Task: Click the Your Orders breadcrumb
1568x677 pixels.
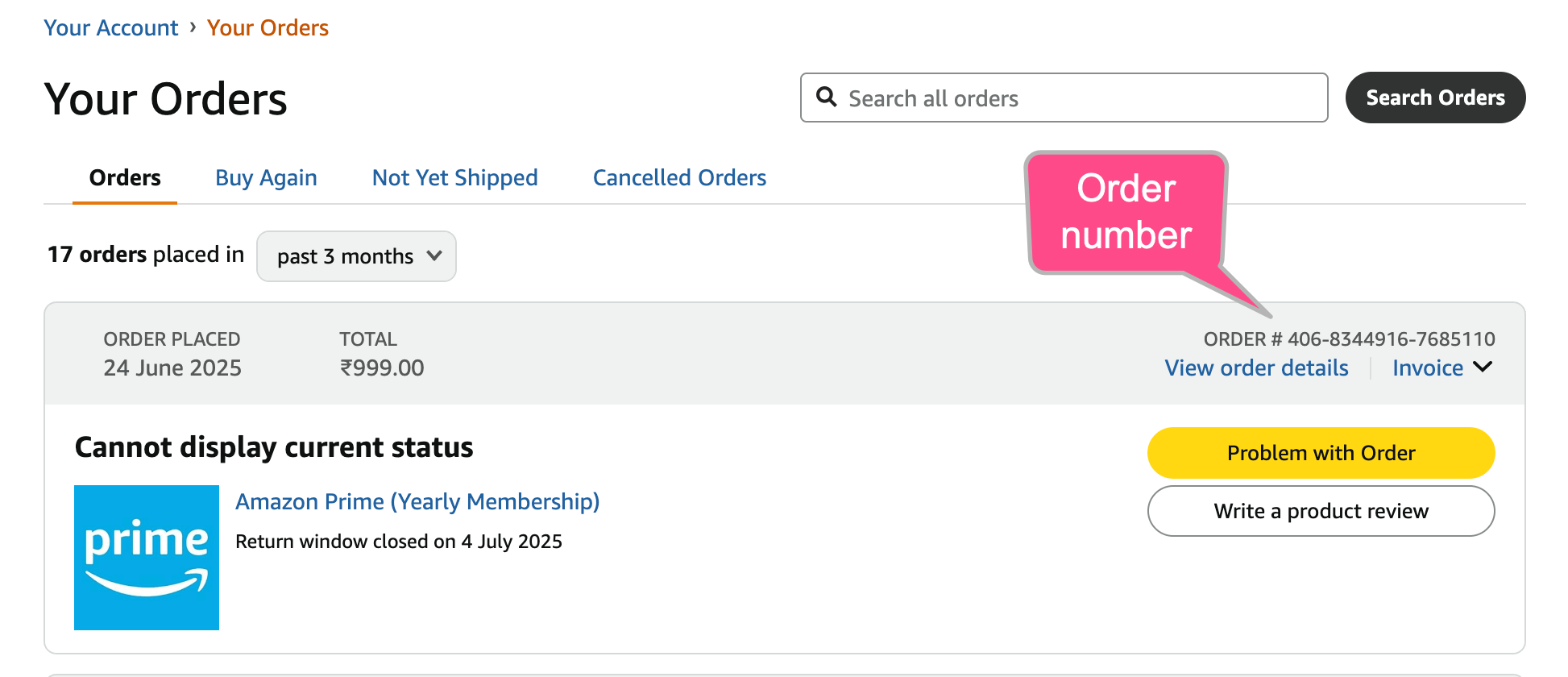Action: coord(268,27)
